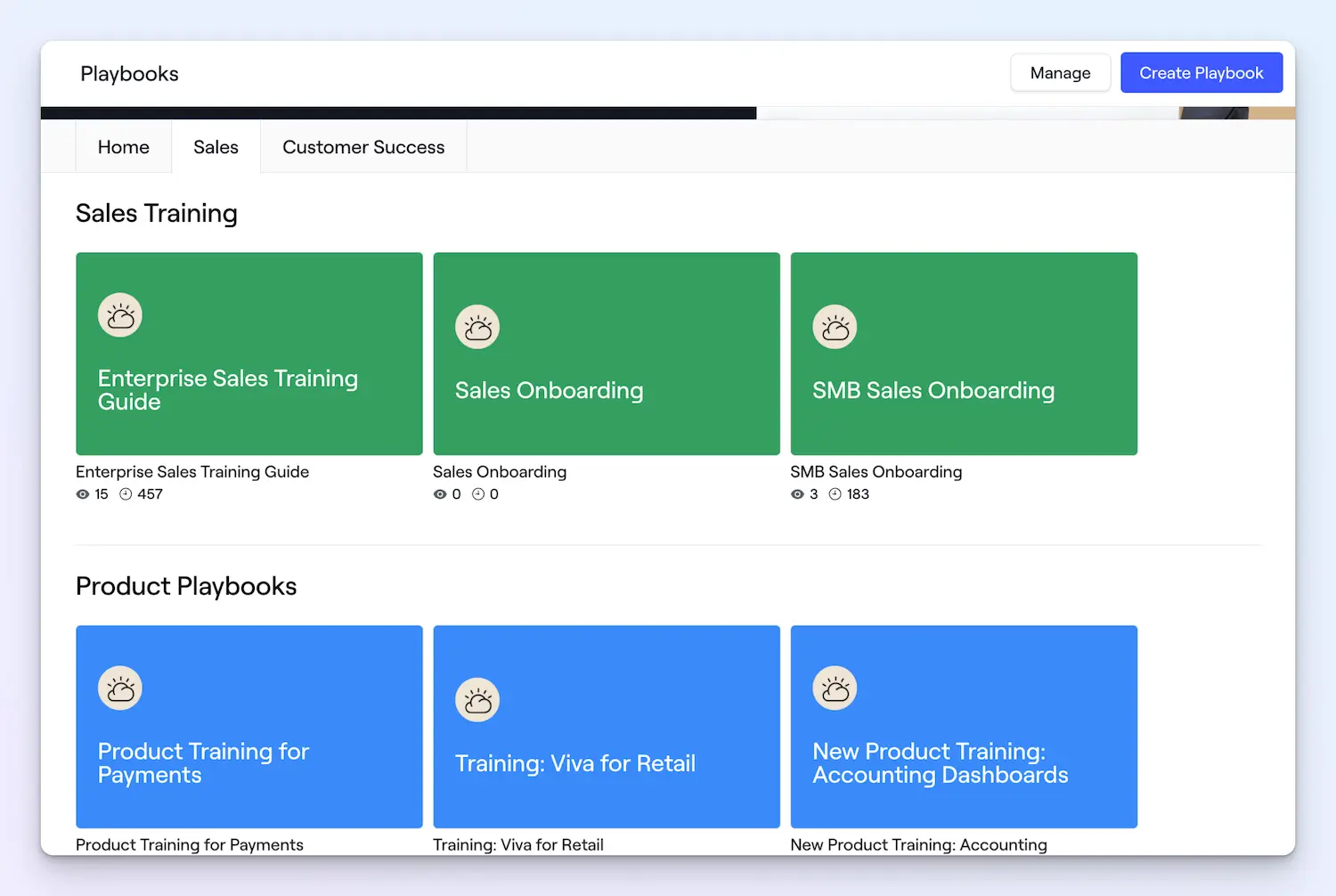Image resolution: width=1336 pixels, height=896 pixels.
Task: Click the sun-cloud icon on Sales Onboarding card
Action: coord(477,328)
